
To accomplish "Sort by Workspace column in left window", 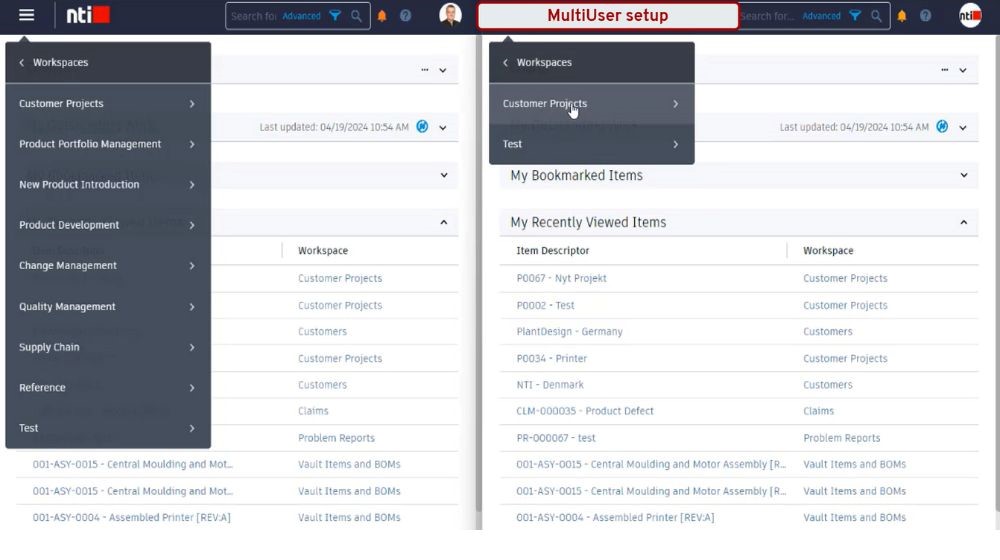I will tap(323, 251).
